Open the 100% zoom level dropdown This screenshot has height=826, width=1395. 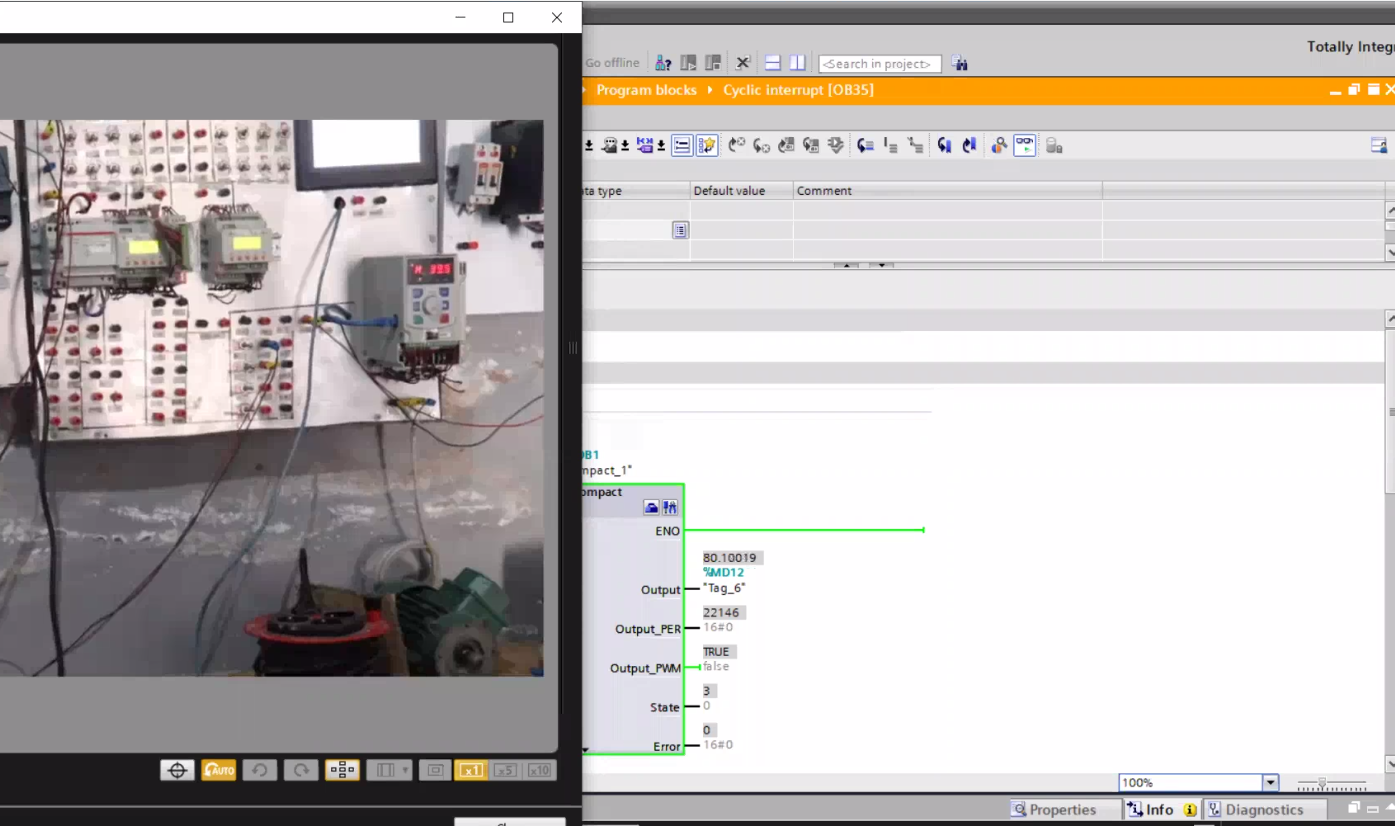(x=1269, y=782)
